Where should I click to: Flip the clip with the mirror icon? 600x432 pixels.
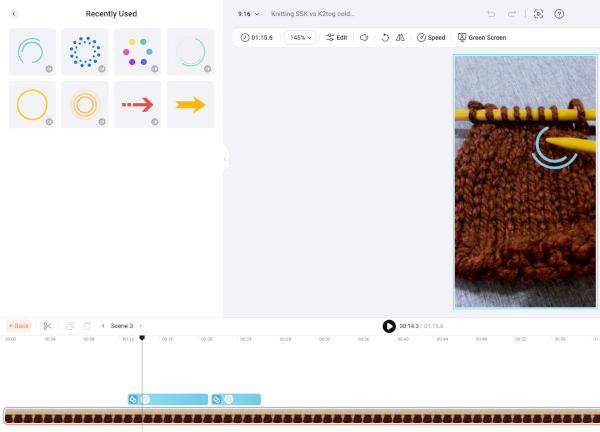pos(400,37)
